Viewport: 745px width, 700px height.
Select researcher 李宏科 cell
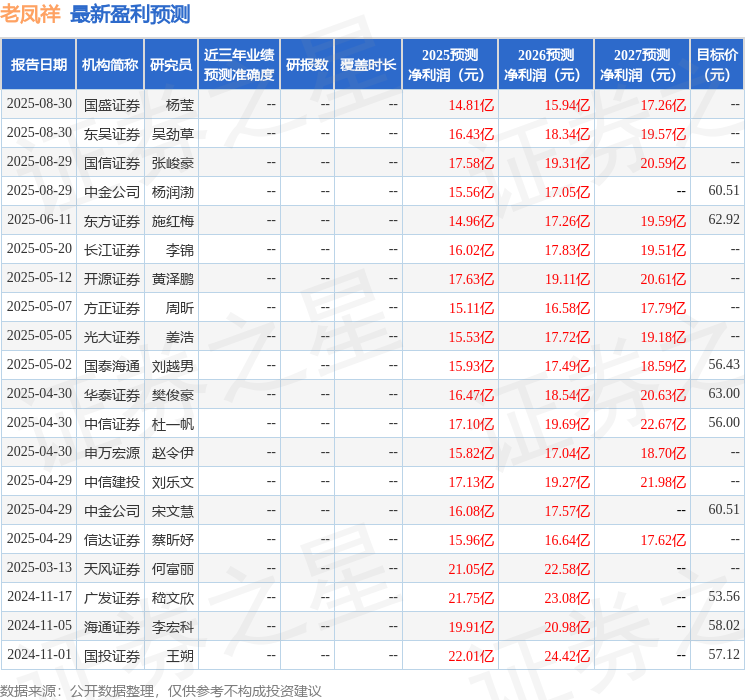[x=172, y=627]
